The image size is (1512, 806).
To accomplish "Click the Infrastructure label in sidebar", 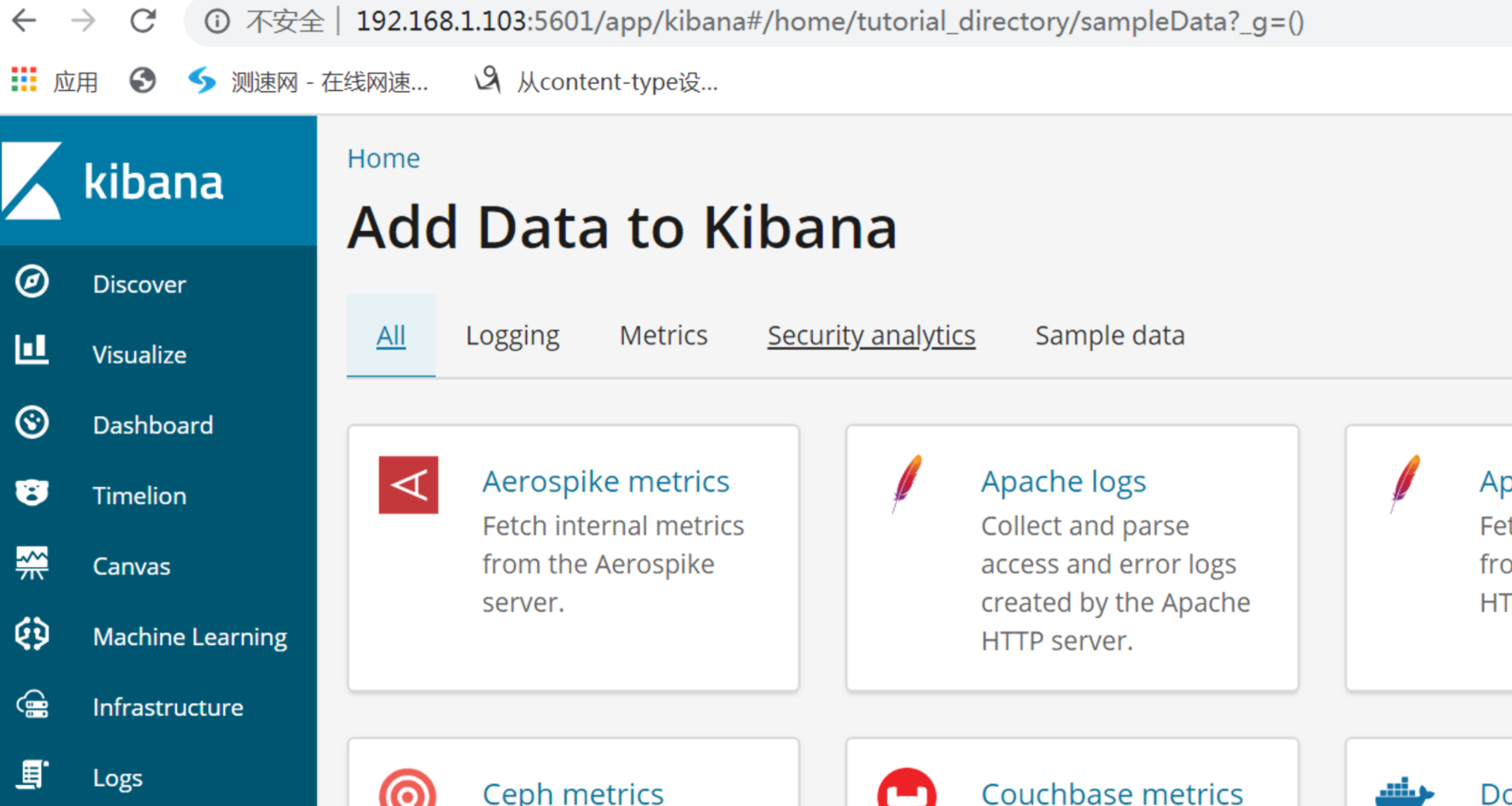I will pos(169,707).
